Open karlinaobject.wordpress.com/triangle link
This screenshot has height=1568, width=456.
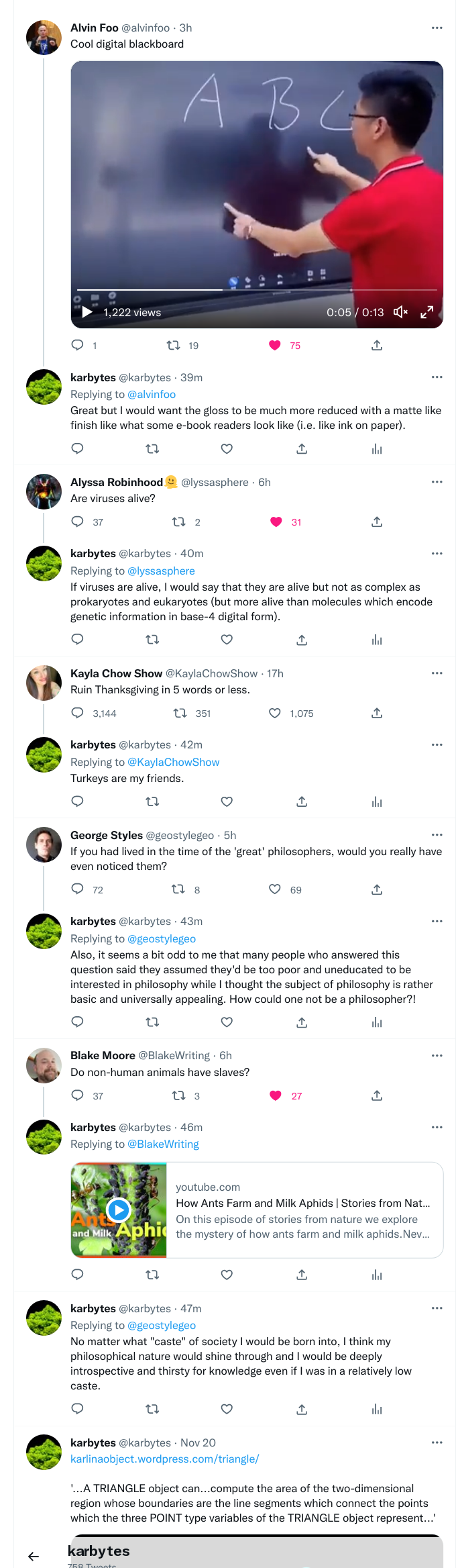165,1459
